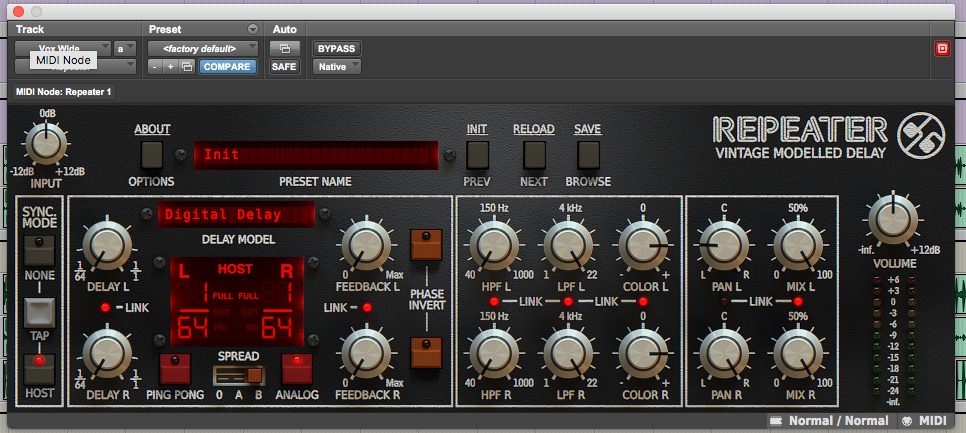The height and width of the screenshot is (433, 966).
Task: Open the factory default preset dropdown
Action: point(203,49)
